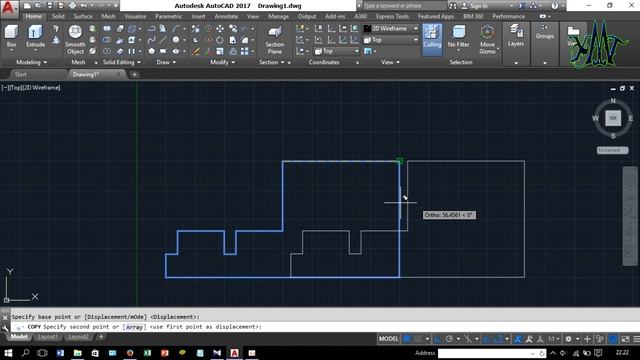Select the Box solid tool
640x360 pixels.
tap(11, 36)
